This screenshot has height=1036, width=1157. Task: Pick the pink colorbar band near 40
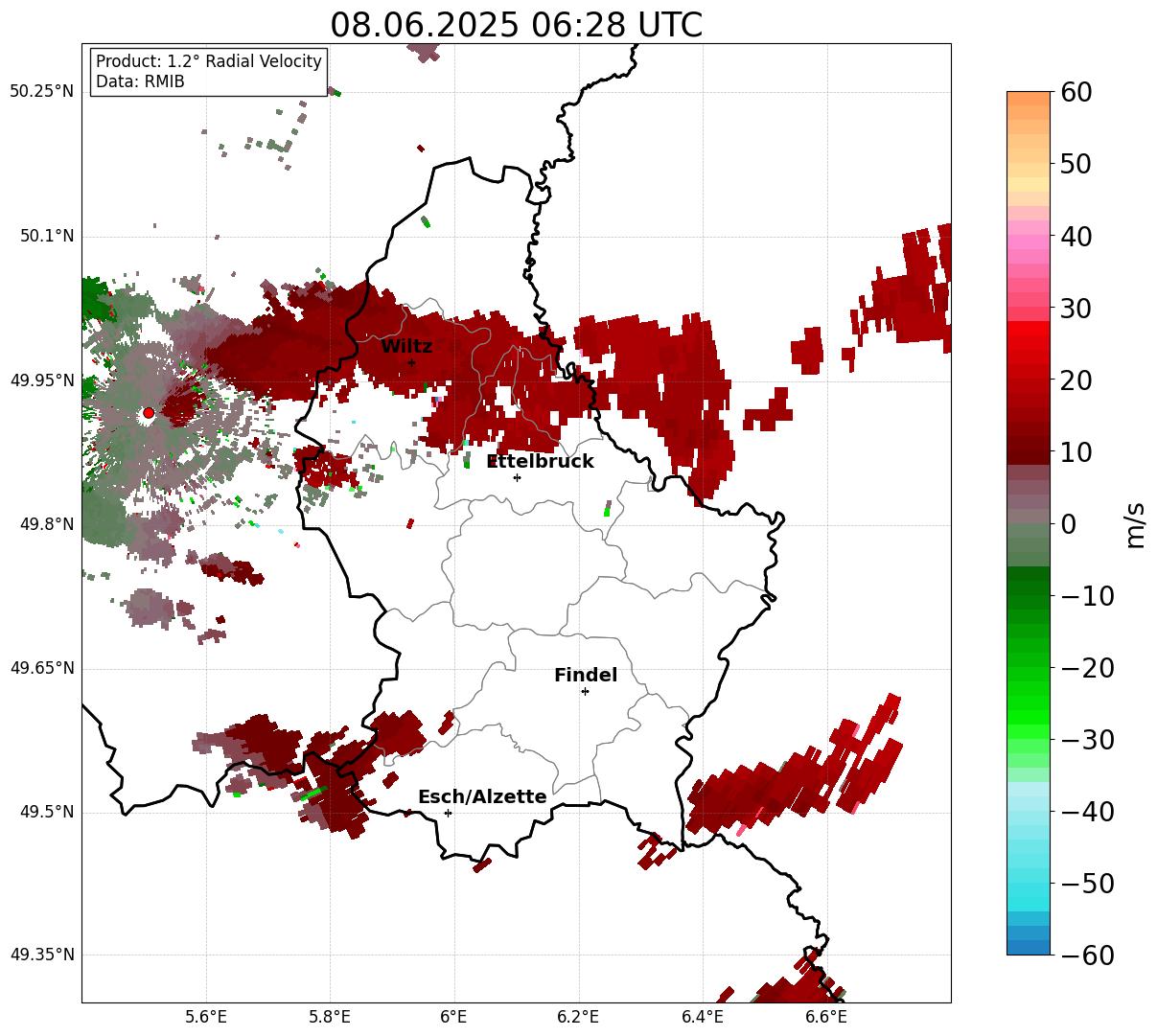point(1029,243)
